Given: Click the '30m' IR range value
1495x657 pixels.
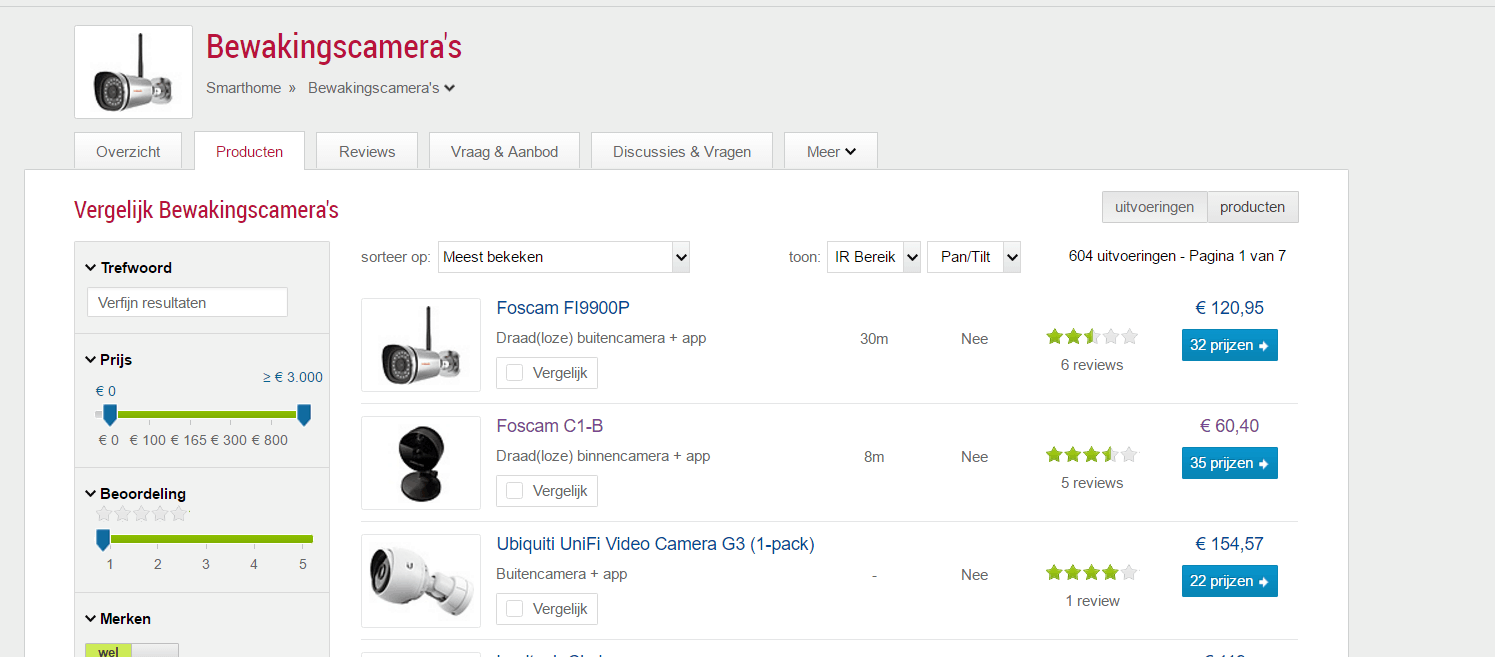Looking at the screenshot, I should coord(874,339).
